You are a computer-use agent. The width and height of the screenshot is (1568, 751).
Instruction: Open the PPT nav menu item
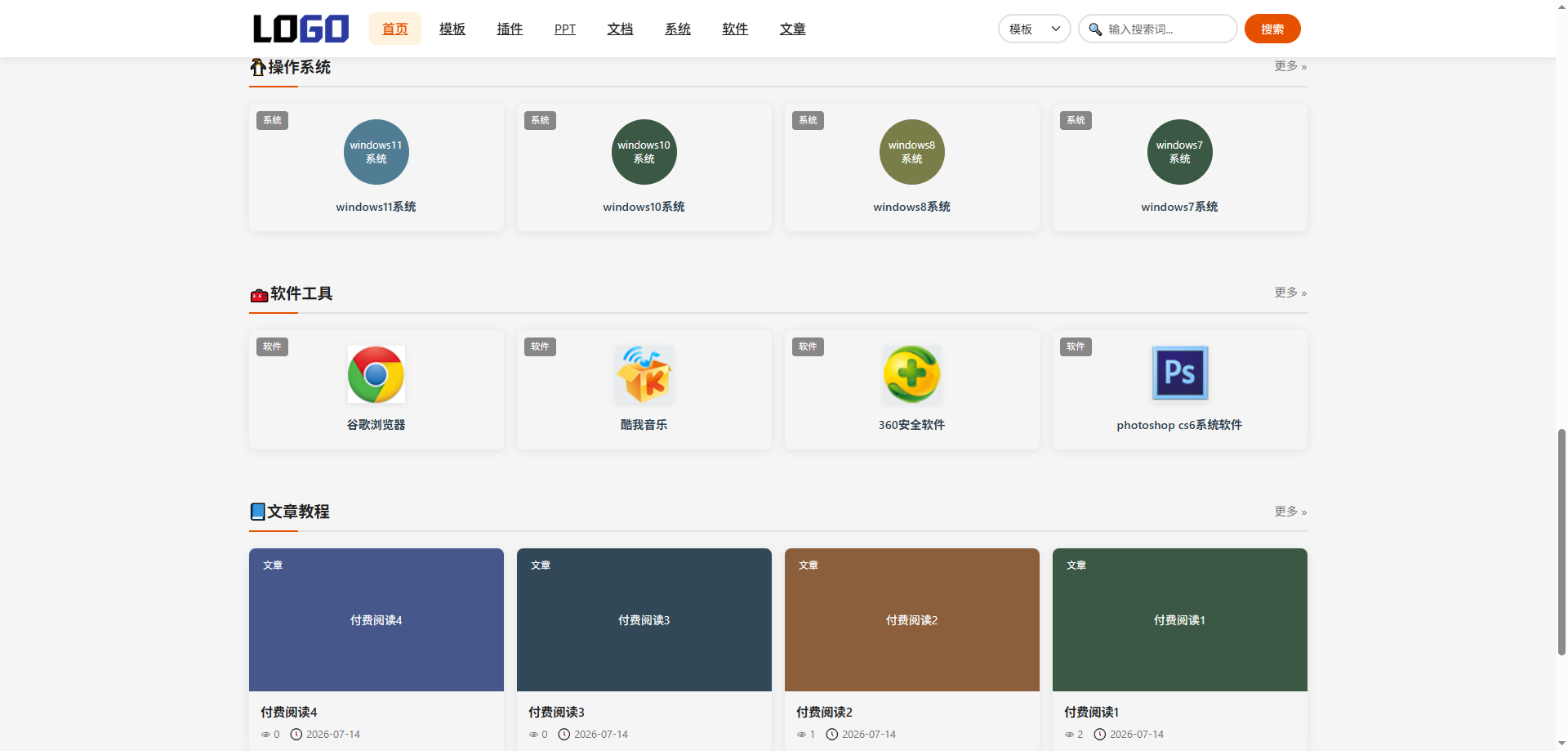(x=565, y=29)
